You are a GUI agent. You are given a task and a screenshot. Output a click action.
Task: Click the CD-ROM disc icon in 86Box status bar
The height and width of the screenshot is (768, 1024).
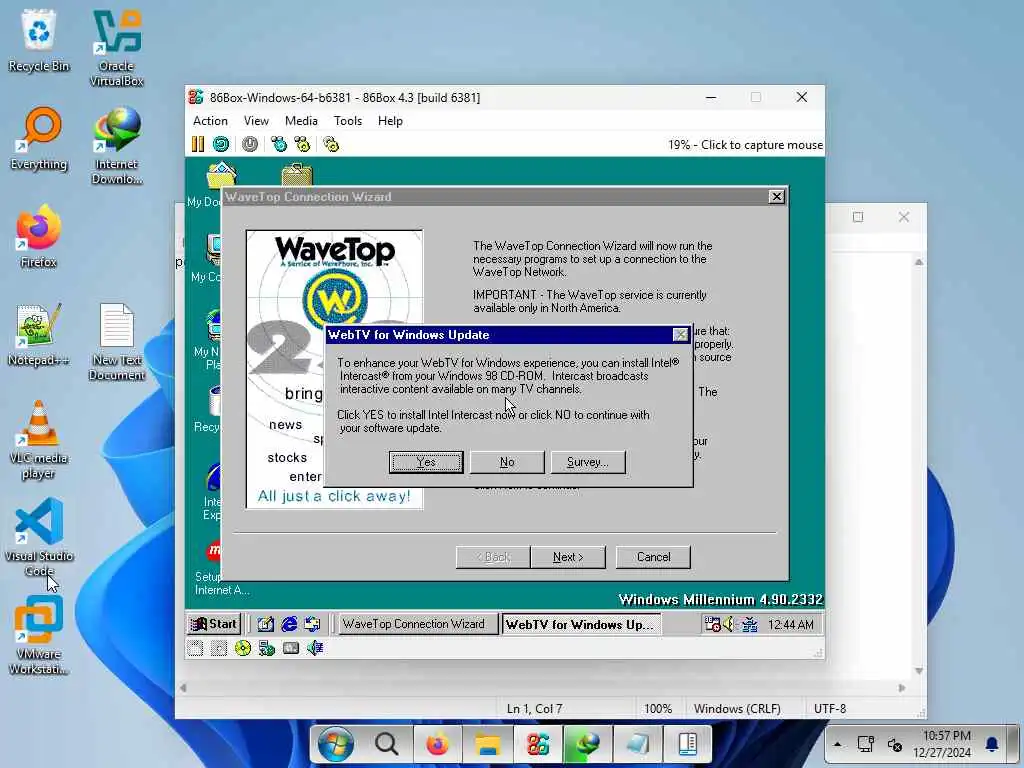(242, 648)
